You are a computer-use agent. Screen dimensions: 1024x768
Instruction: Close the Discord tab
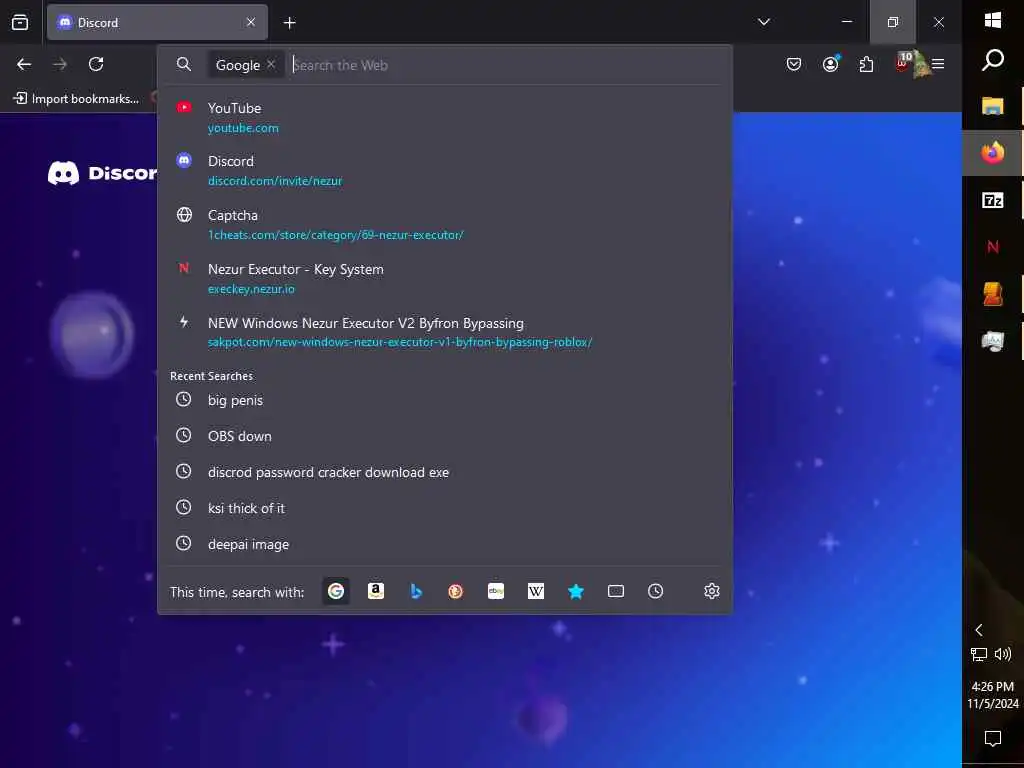(x=251, y=23)
